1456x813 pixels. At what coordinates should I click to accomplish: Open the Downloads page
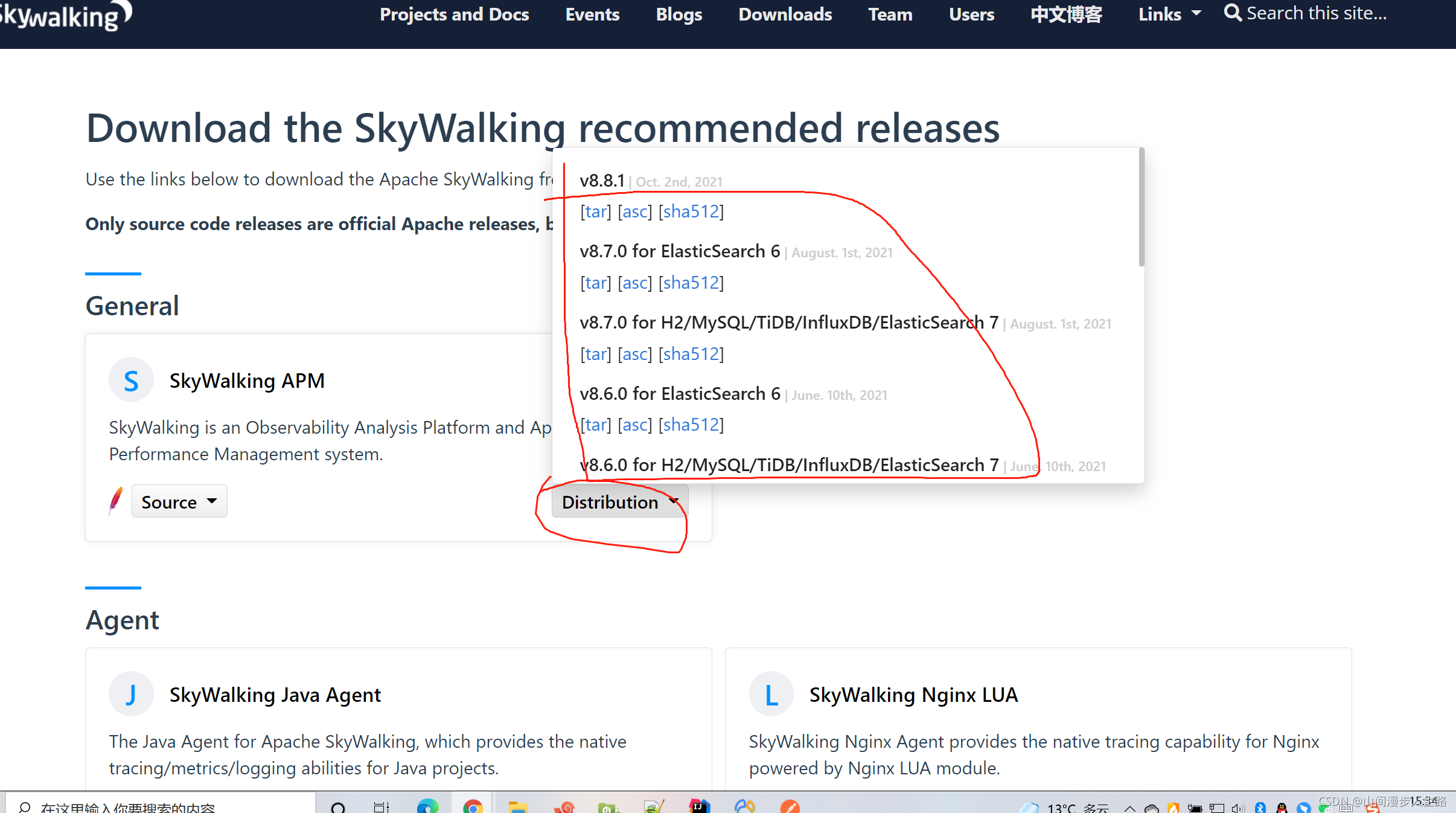pyautogui.click(x=785, y=14)
